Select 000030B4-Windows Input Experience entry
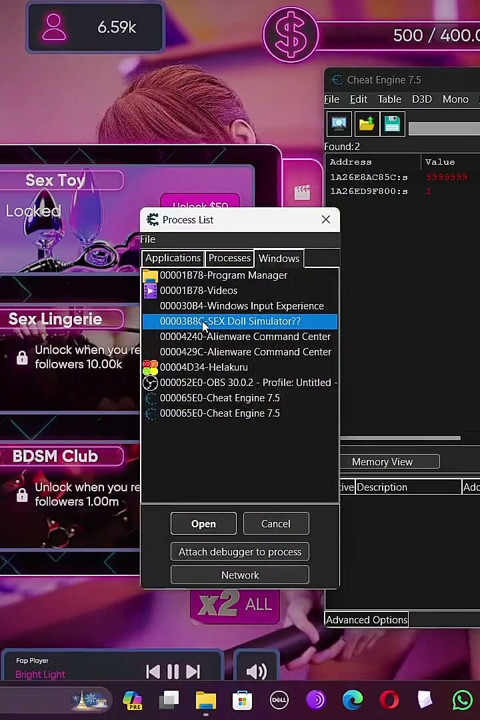Screen dimensions: 480x720 (240, 306)
